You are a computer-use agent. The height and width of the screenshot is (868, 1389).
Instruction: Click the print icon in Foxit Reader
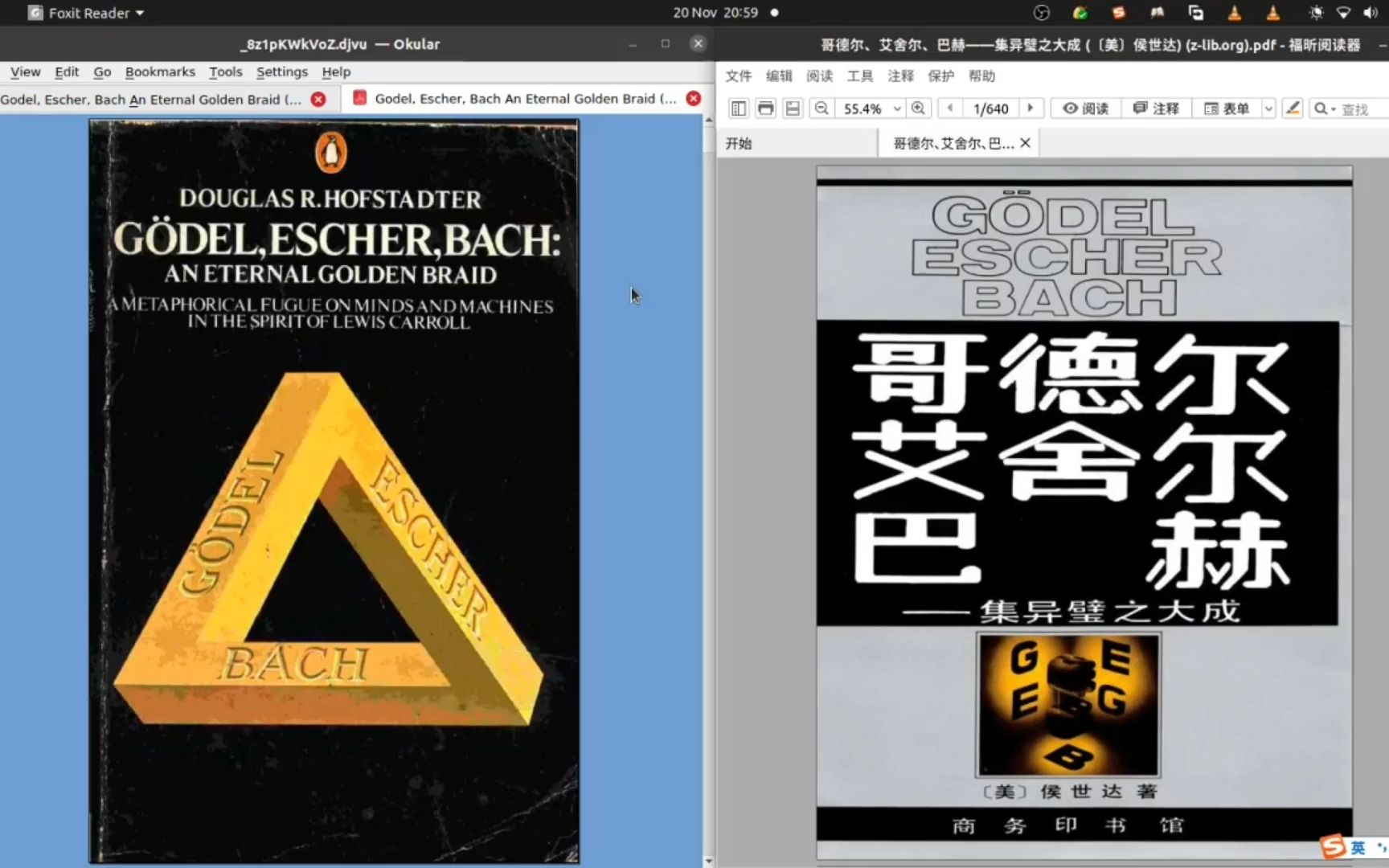765,108
